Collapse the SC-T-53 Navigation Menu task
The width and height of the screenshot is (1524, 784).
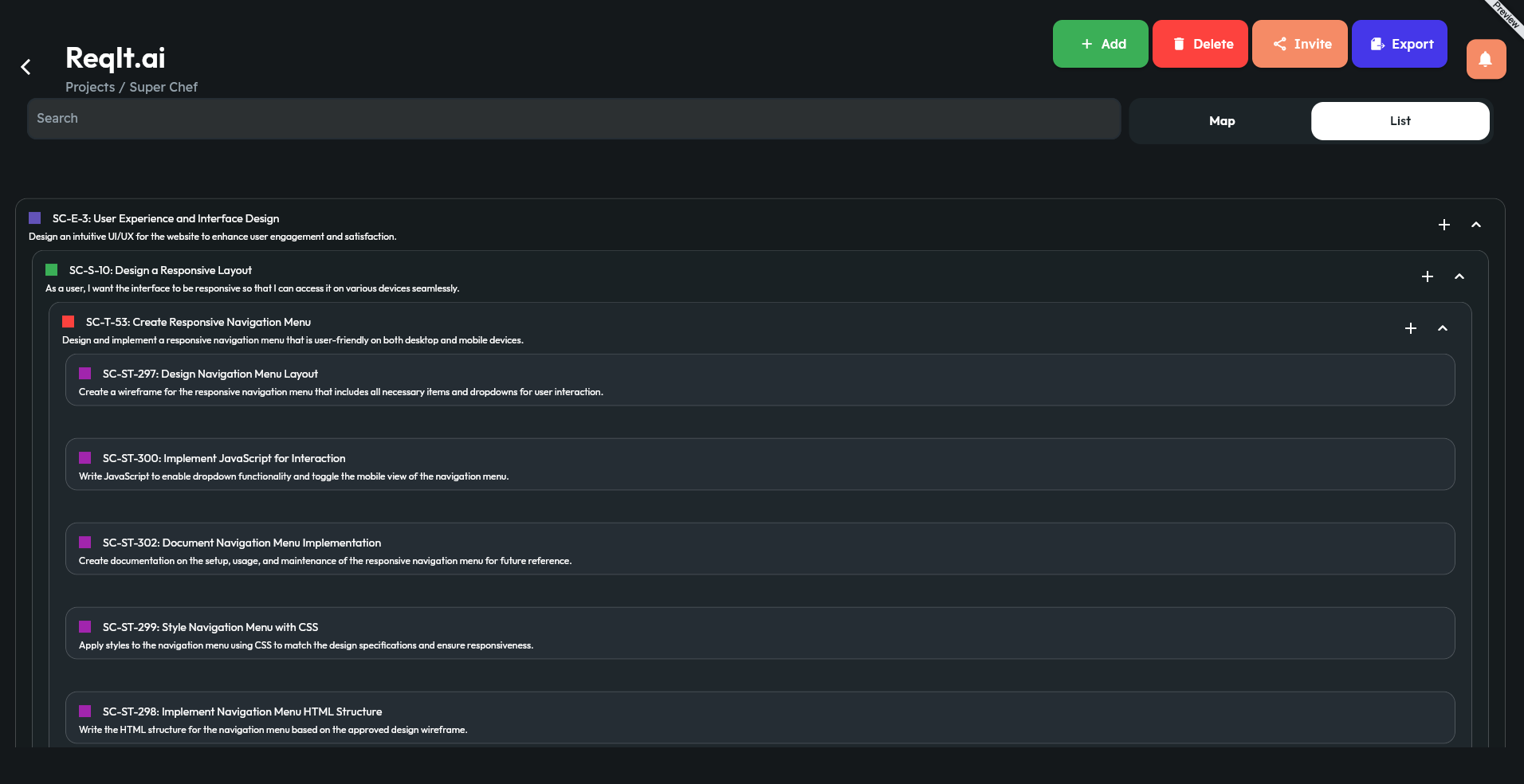(x=1442, y=328)
